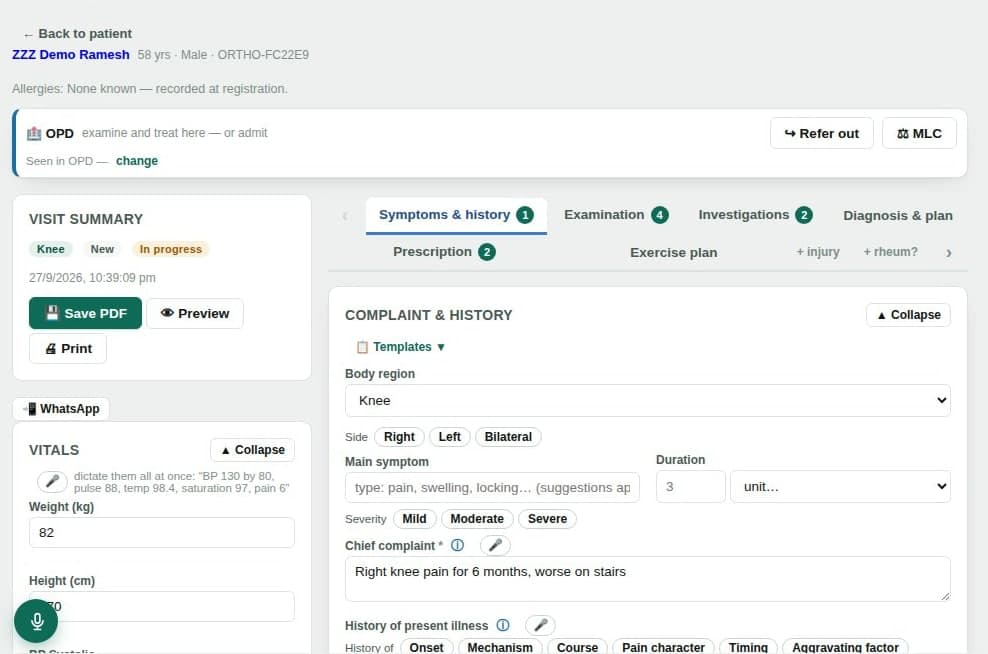Expand the Templates dropdown
Screen dimensions: 988x654
(x=401, y=347)
